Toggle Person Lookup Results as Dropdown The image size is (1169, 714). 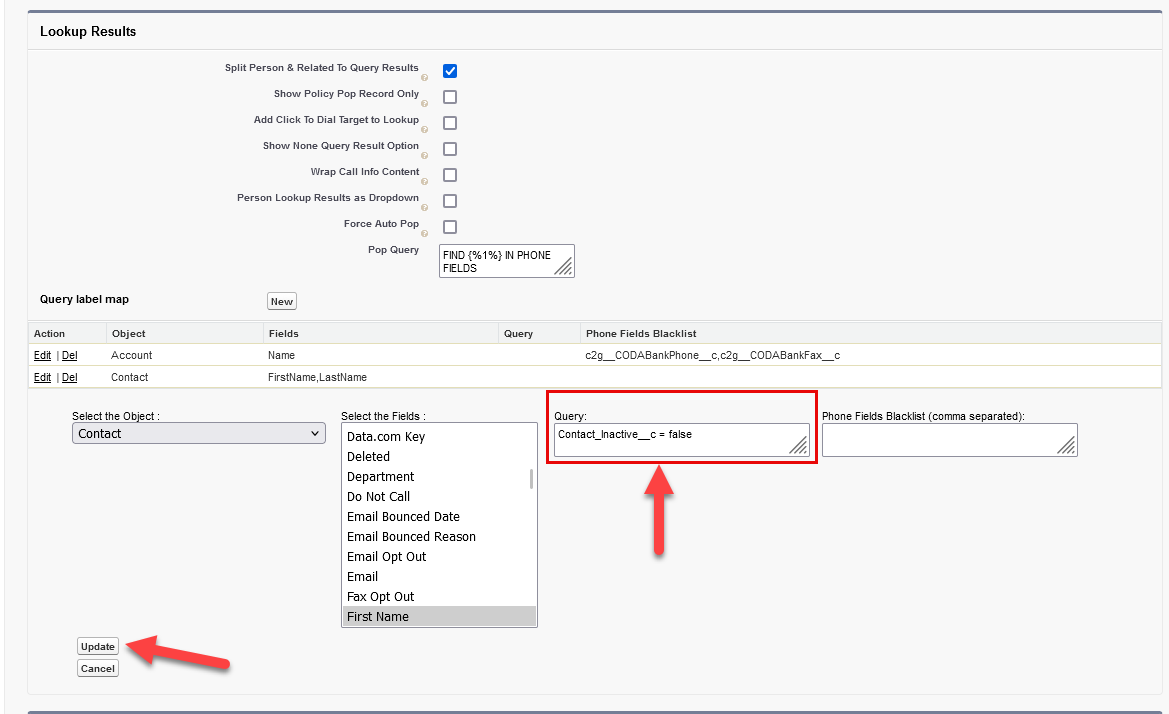[450, 201]
